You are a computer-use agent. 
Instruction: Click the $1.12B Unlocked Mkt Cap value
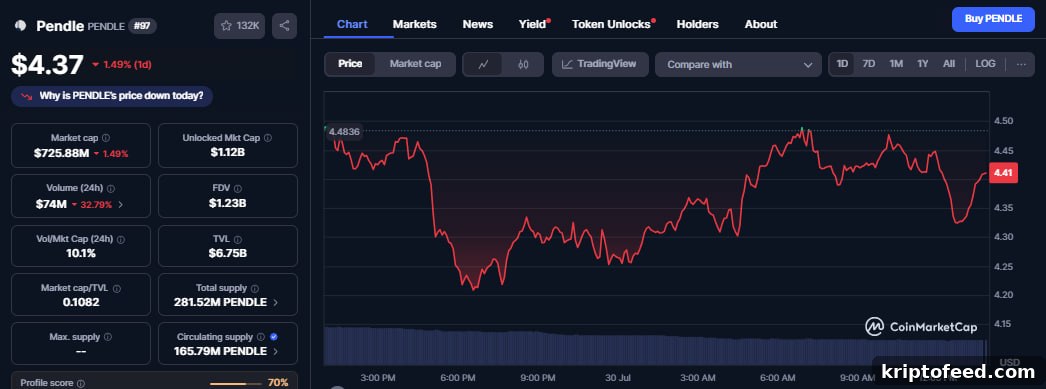click(227, 153)
